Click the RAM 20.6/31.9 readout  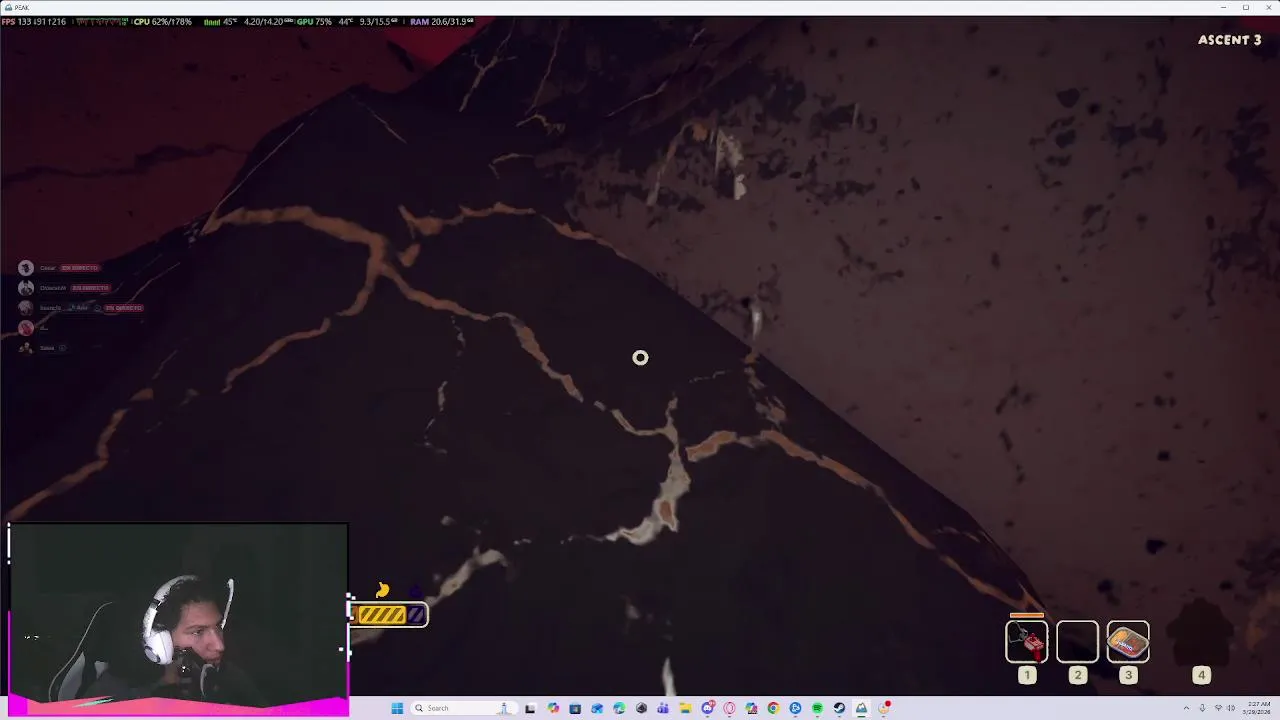pyautogui.click(x=441, y=22)
